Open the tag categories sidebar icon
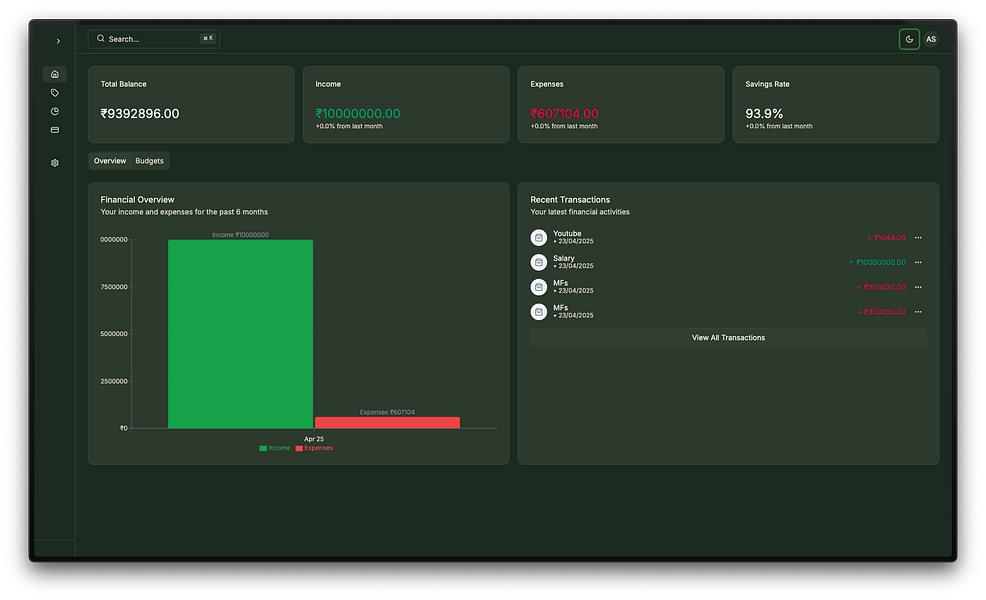This screenshot has width=986, height=600. click(55, 93)
